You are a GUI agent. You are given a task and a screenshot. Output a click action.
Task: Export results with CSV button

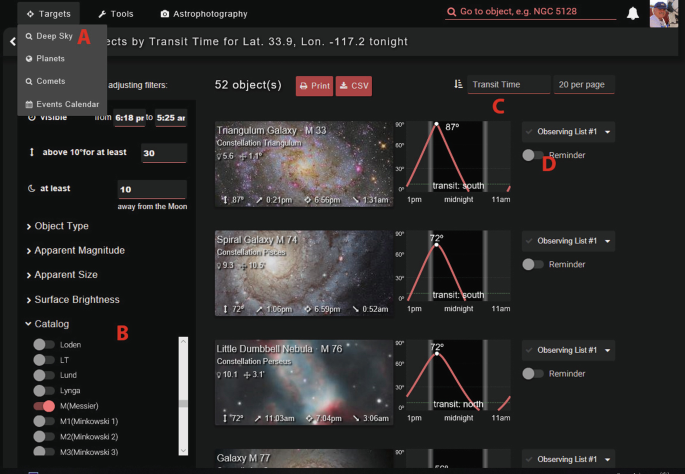(354, 86)
